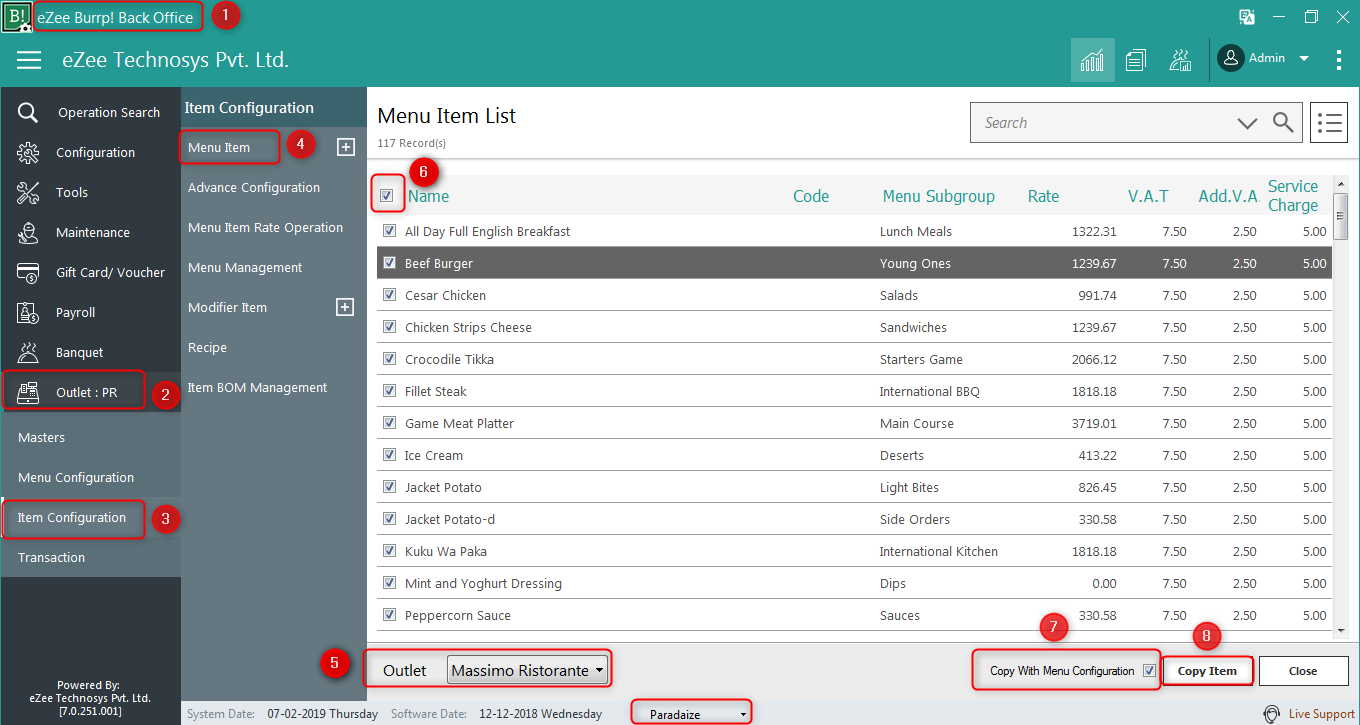
Task: Open Advance Configuration submenu
Action: (254, 187)
